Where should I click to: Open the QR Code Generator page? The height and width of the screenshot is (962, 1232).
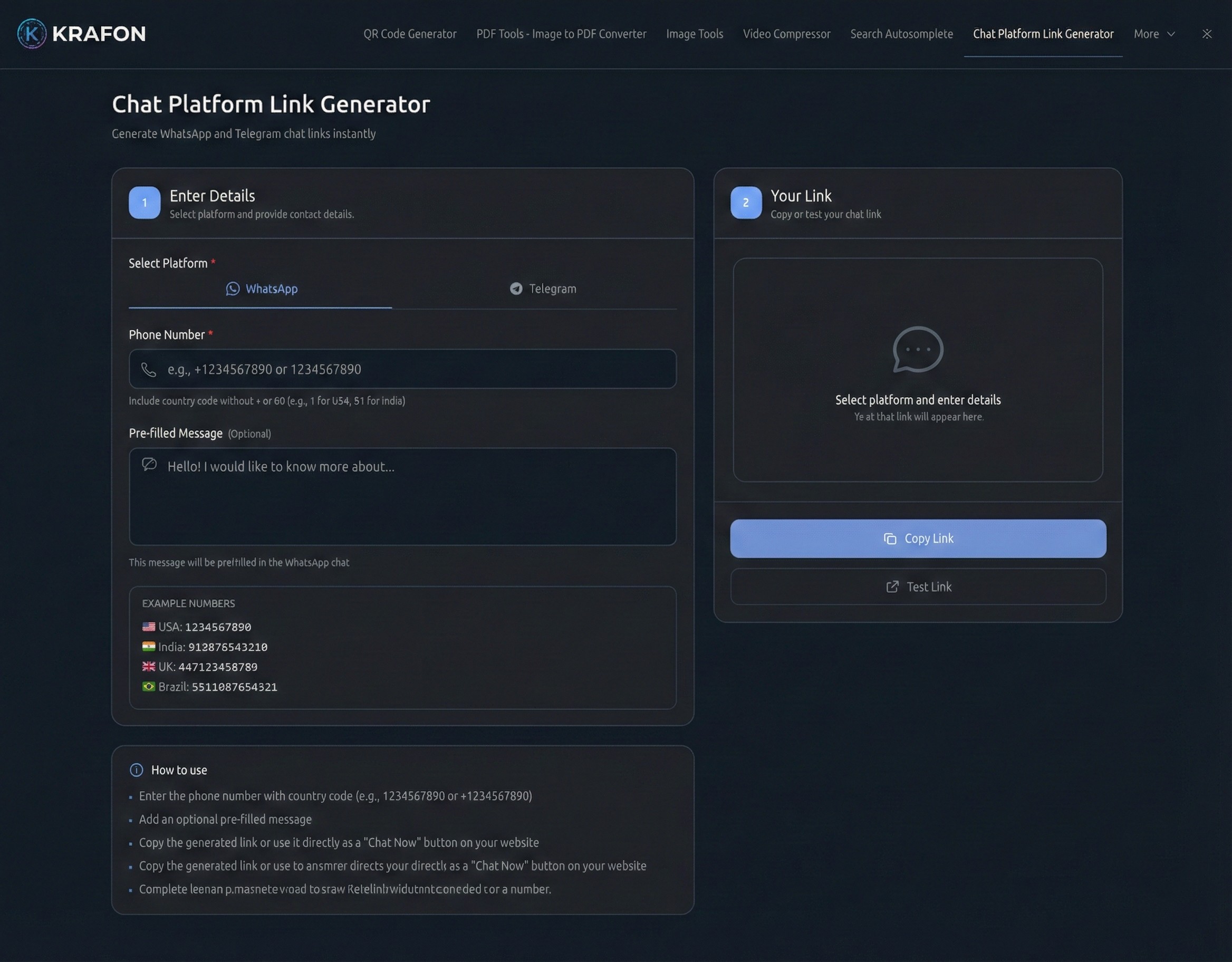pyautogui.click(x=410, y=34)
